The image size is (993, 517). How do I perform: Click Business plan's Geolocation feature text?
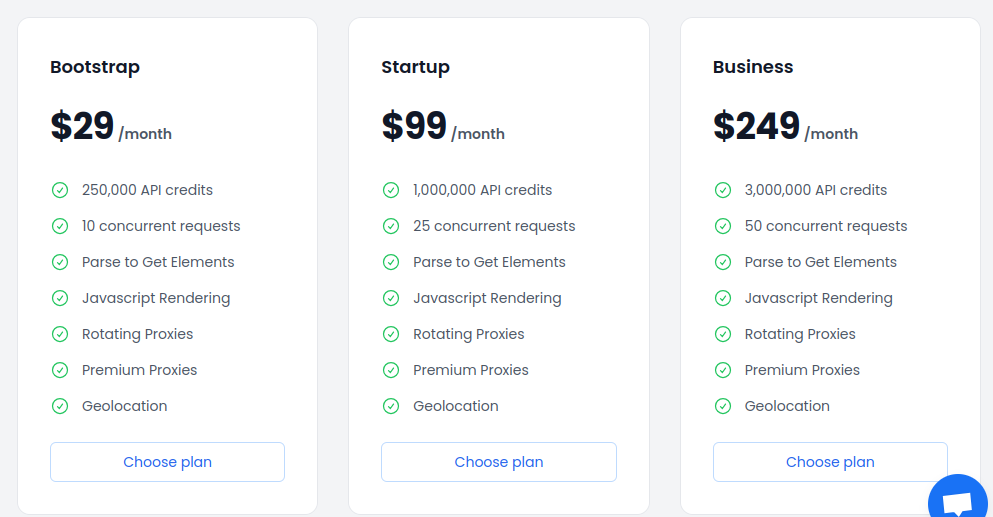pos(787,406)
